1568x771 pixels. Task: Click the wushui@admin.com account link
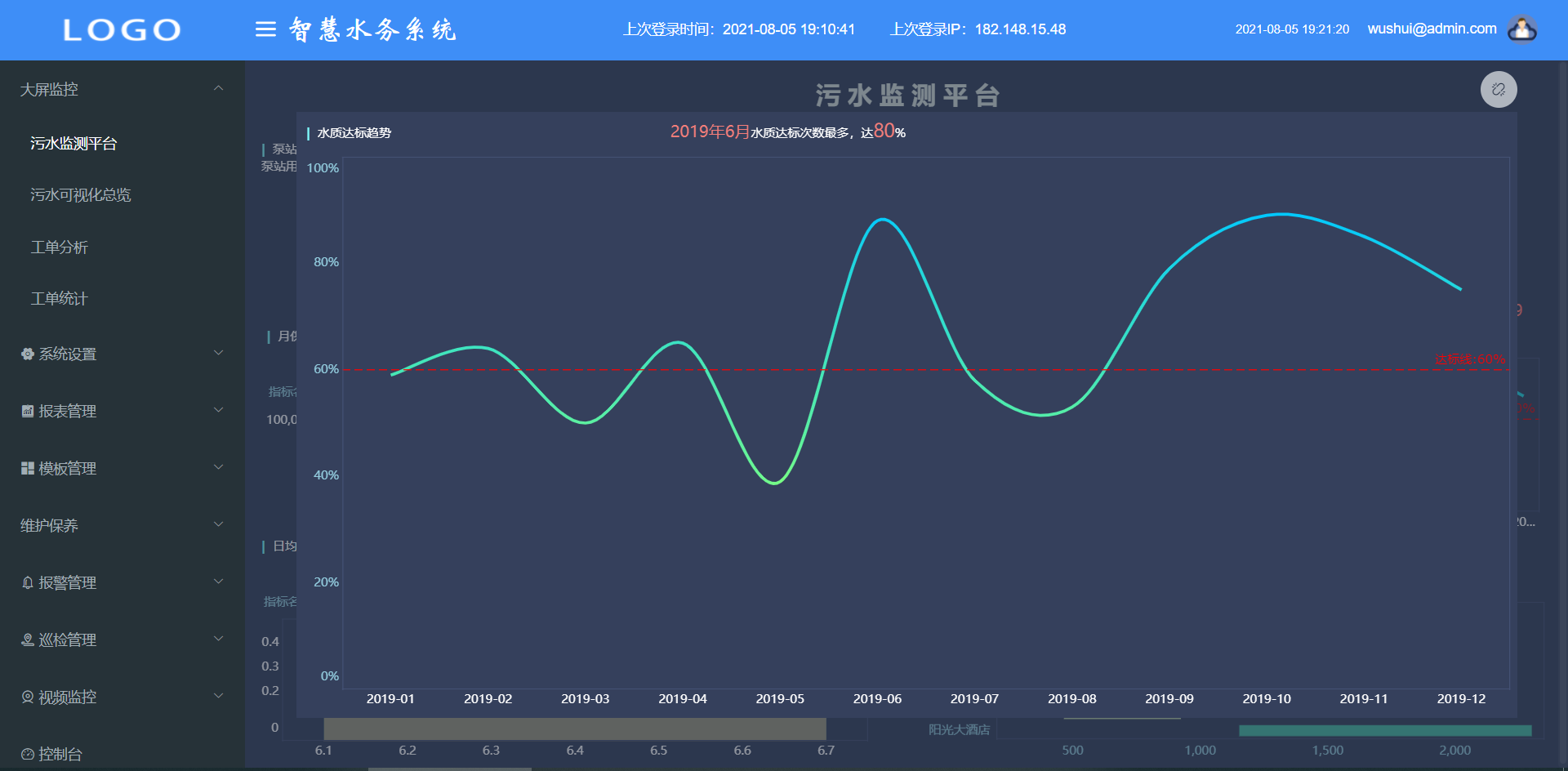point(1430,29)
